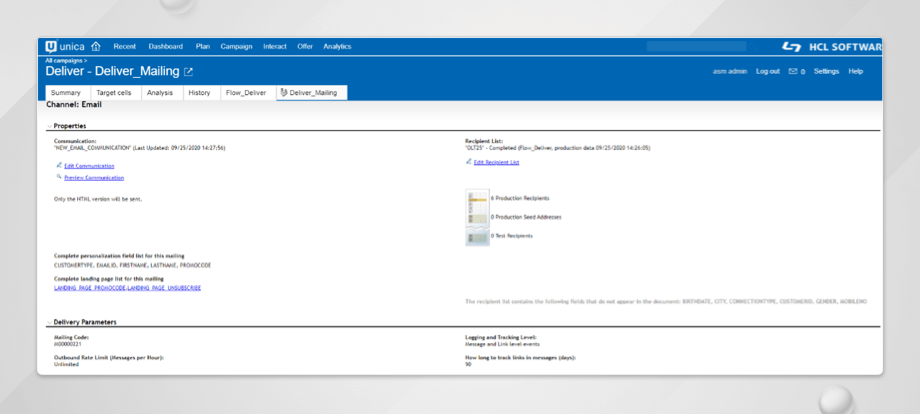Click the 'Unlimited' rate limit value
This screenshot has width=920, height=414.
click(66, 364)
